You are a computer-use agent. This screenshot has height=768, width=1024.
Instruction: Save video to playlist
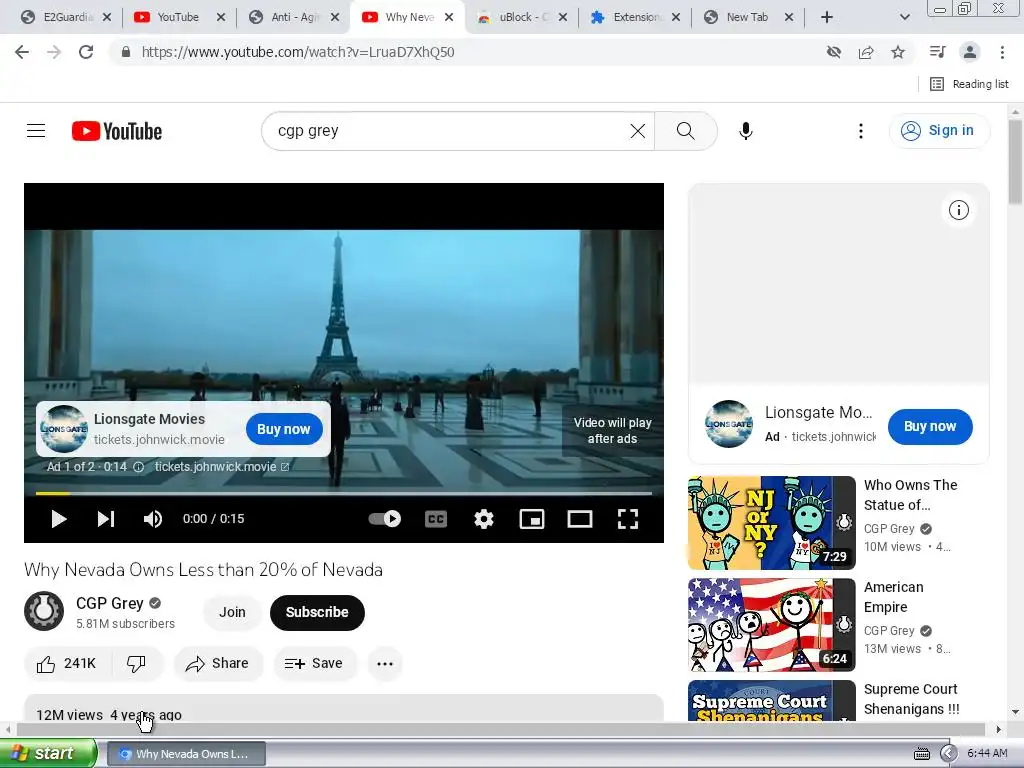[x=315, y=664]
